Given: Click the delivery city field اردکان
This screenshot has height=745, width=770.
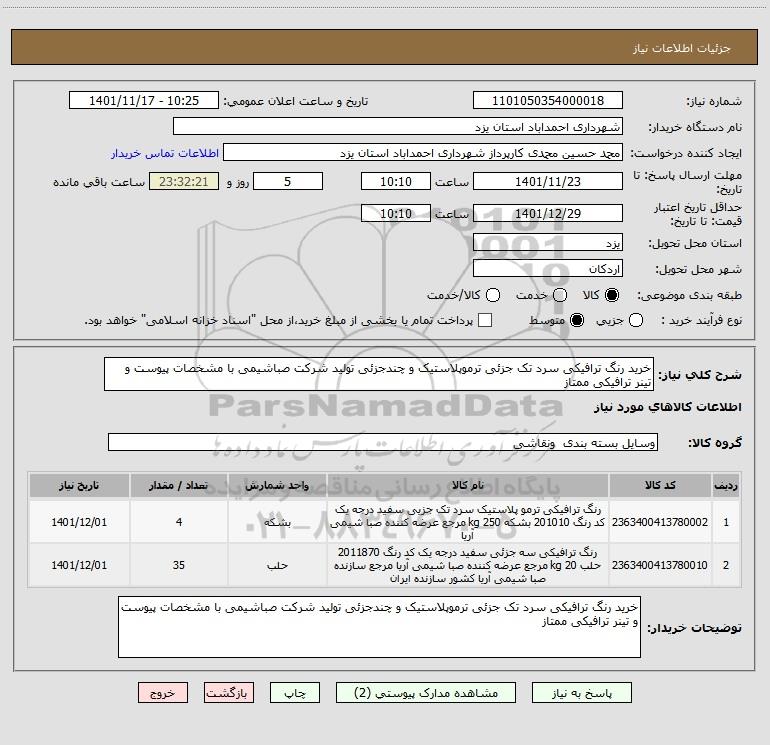Looking at the screenshot, I should coord(548,269).
